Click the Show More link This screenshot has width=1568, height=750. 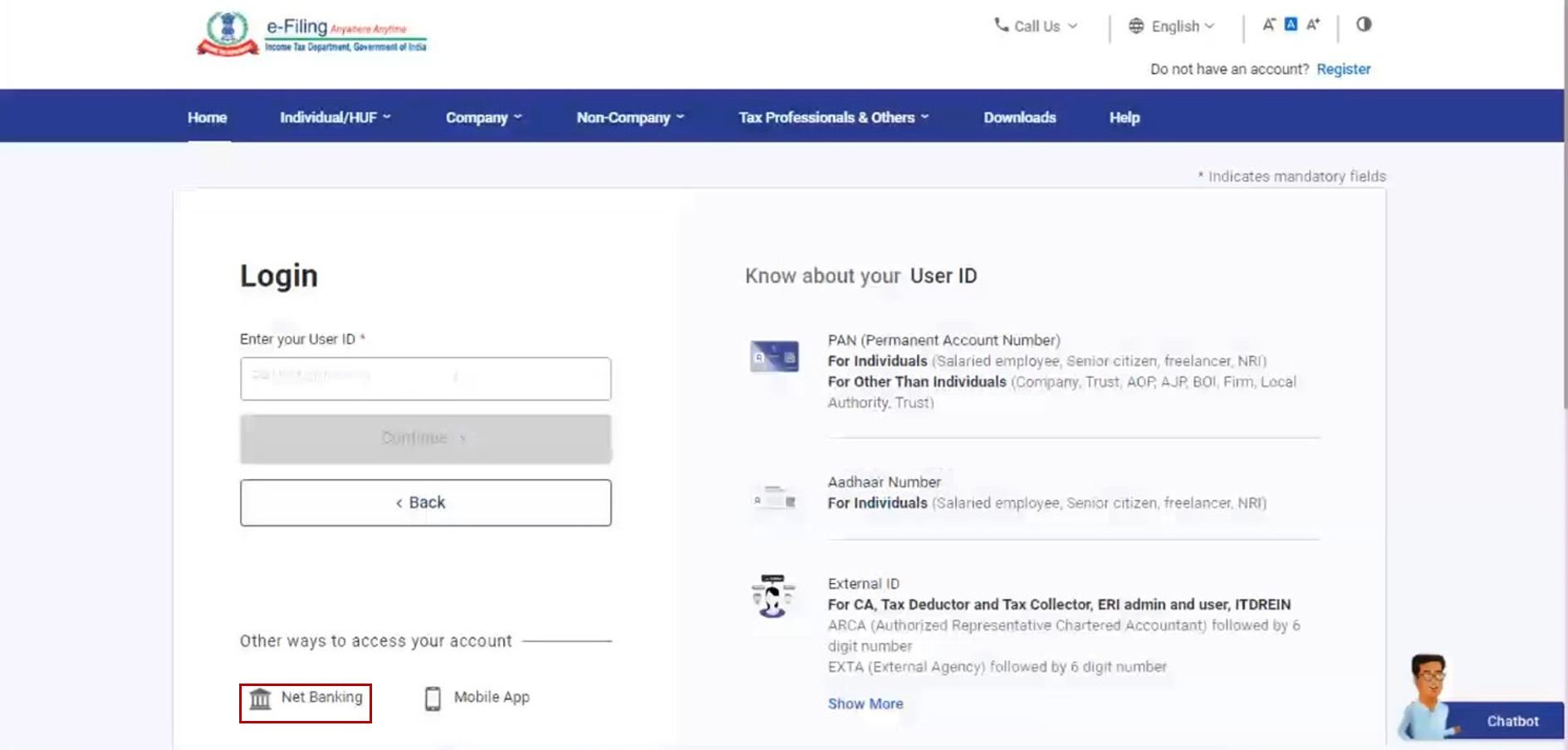pos(865,703)
